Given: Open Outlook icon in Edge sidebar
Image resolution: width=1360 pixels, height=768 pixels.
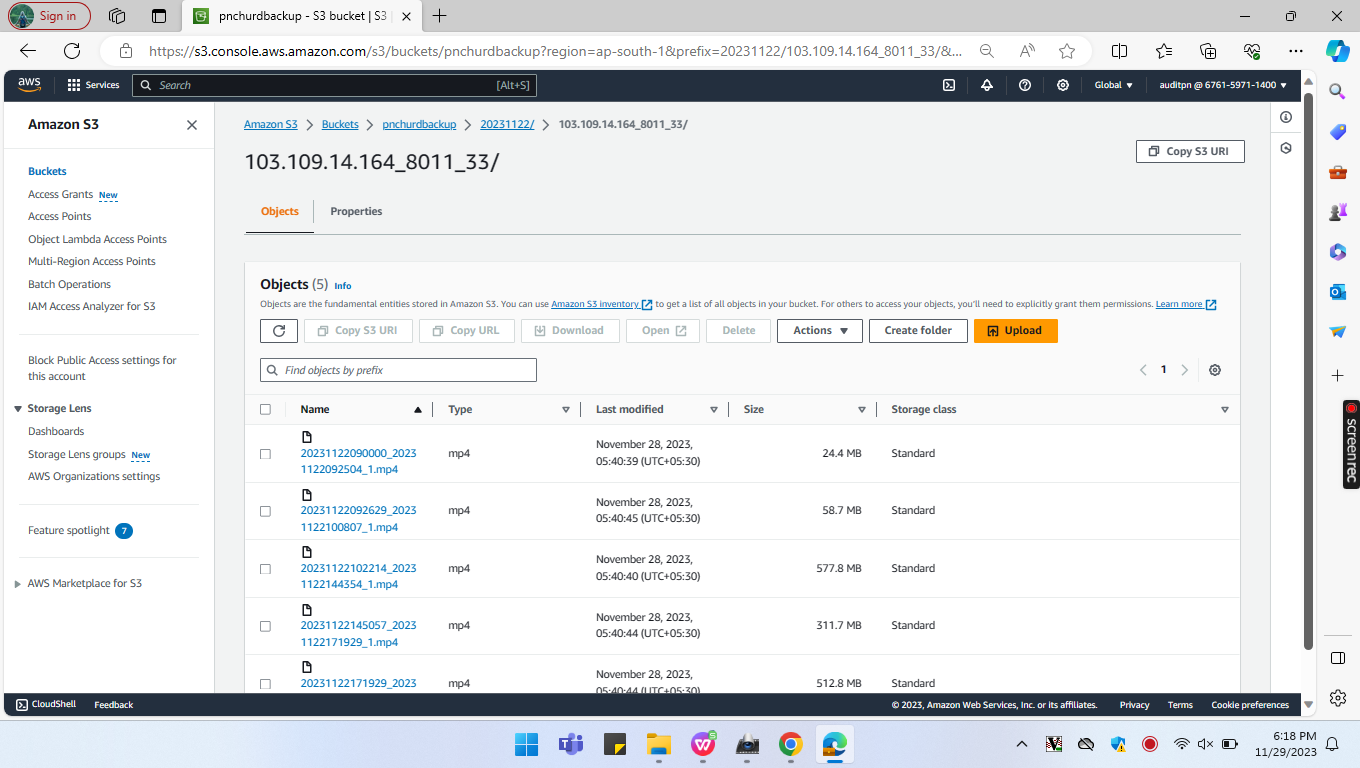Looking at the screenshot, I should tap(1338, 291).
